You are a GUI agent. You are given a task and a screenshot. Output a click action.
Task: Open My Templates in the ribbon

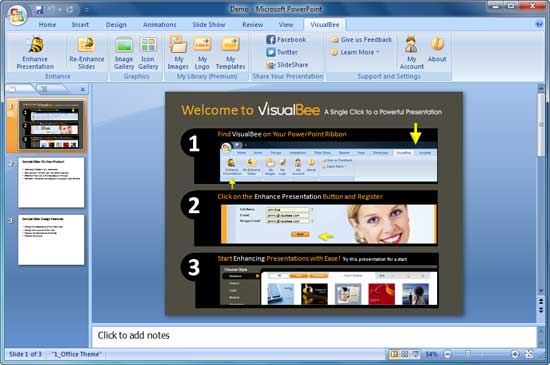tap(230, 53)
